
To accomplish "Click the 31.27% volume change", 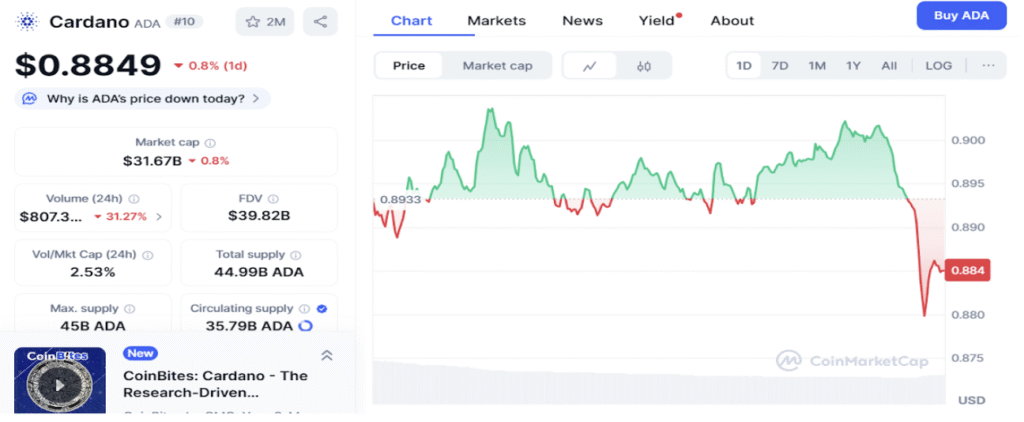I will tap(120, 216).
